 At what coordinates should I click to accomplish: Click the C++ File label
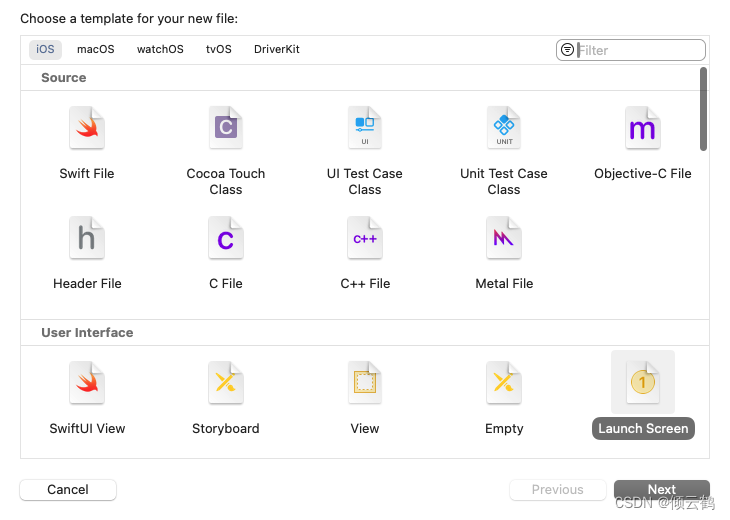[365, 284]
